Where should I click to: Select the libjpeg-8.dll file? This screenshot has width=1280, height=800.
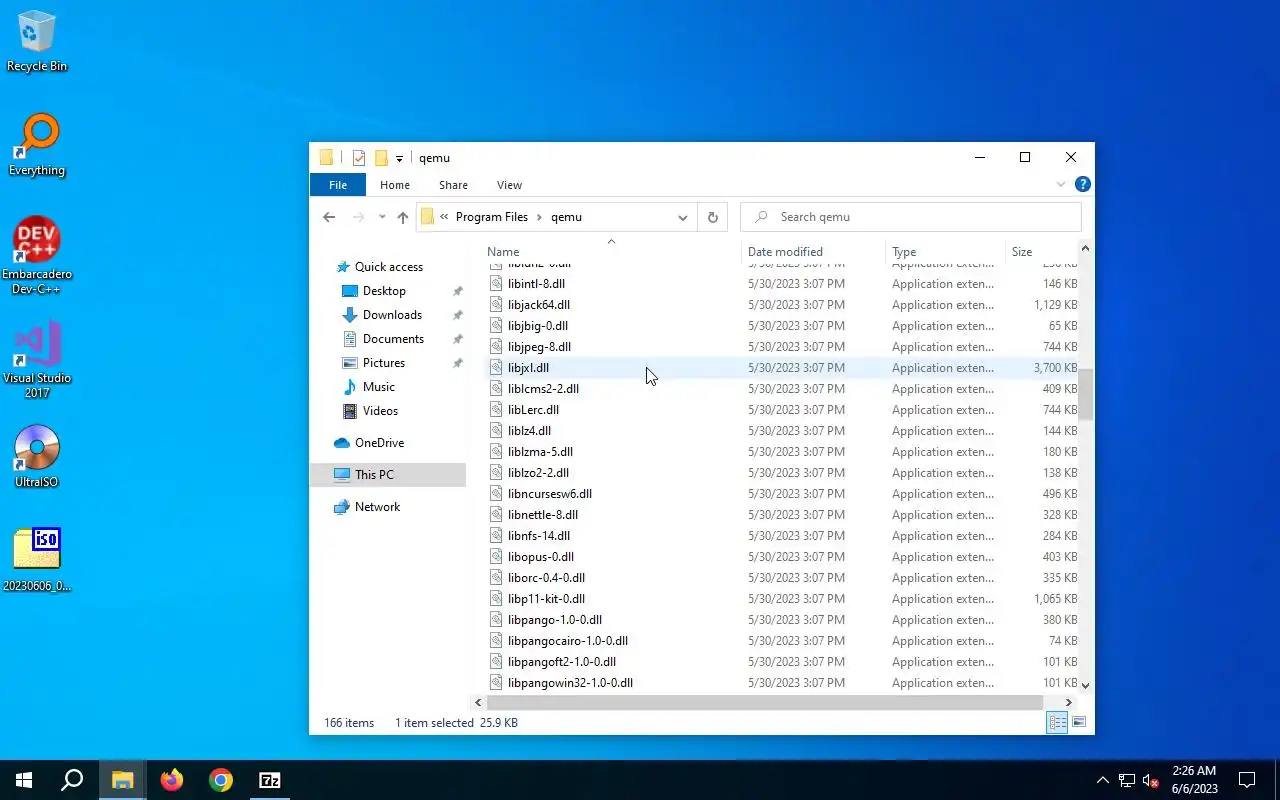tap(539, 347)
